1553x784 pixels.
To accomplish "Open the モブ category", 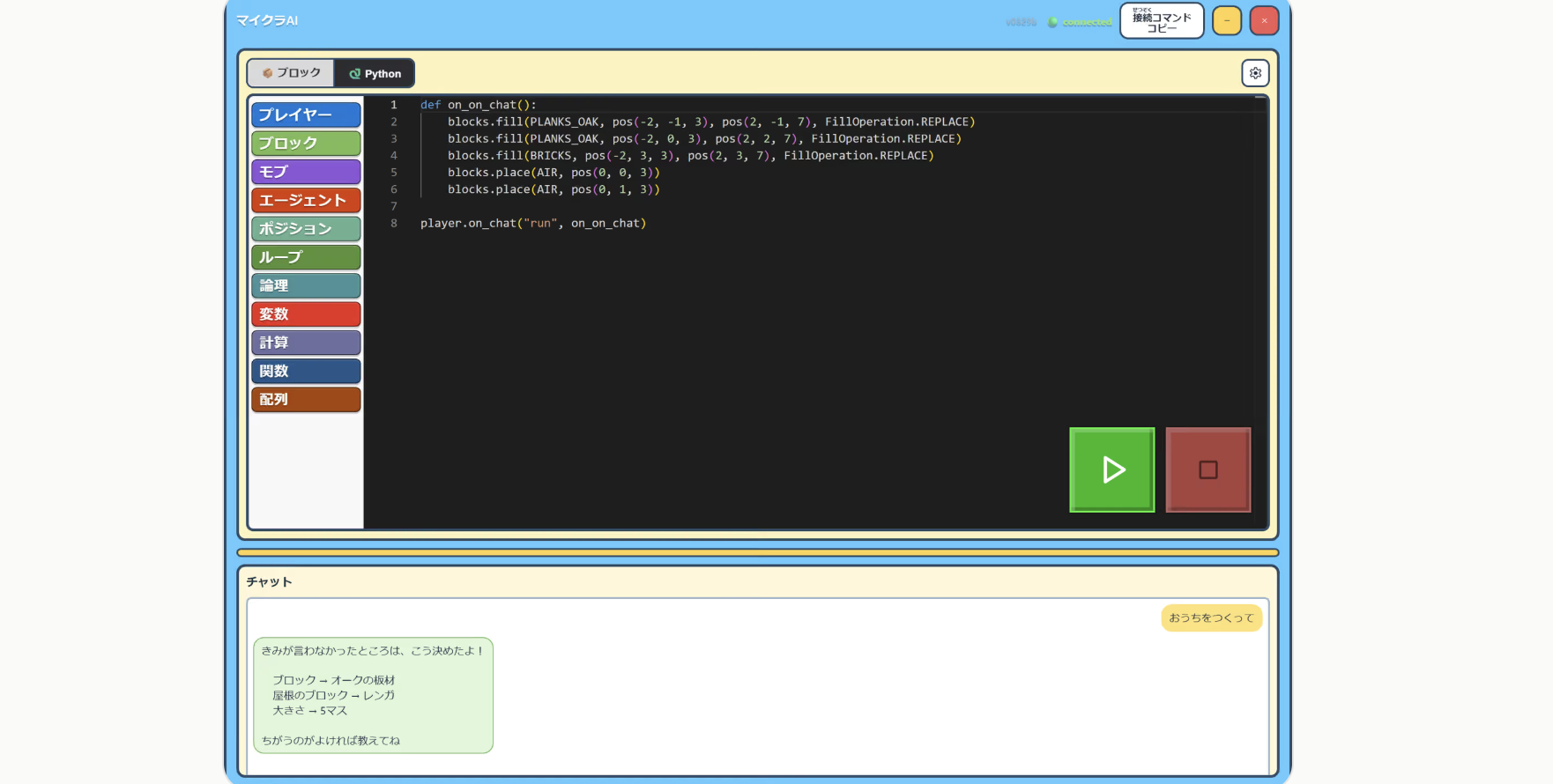I will (306, 172).
